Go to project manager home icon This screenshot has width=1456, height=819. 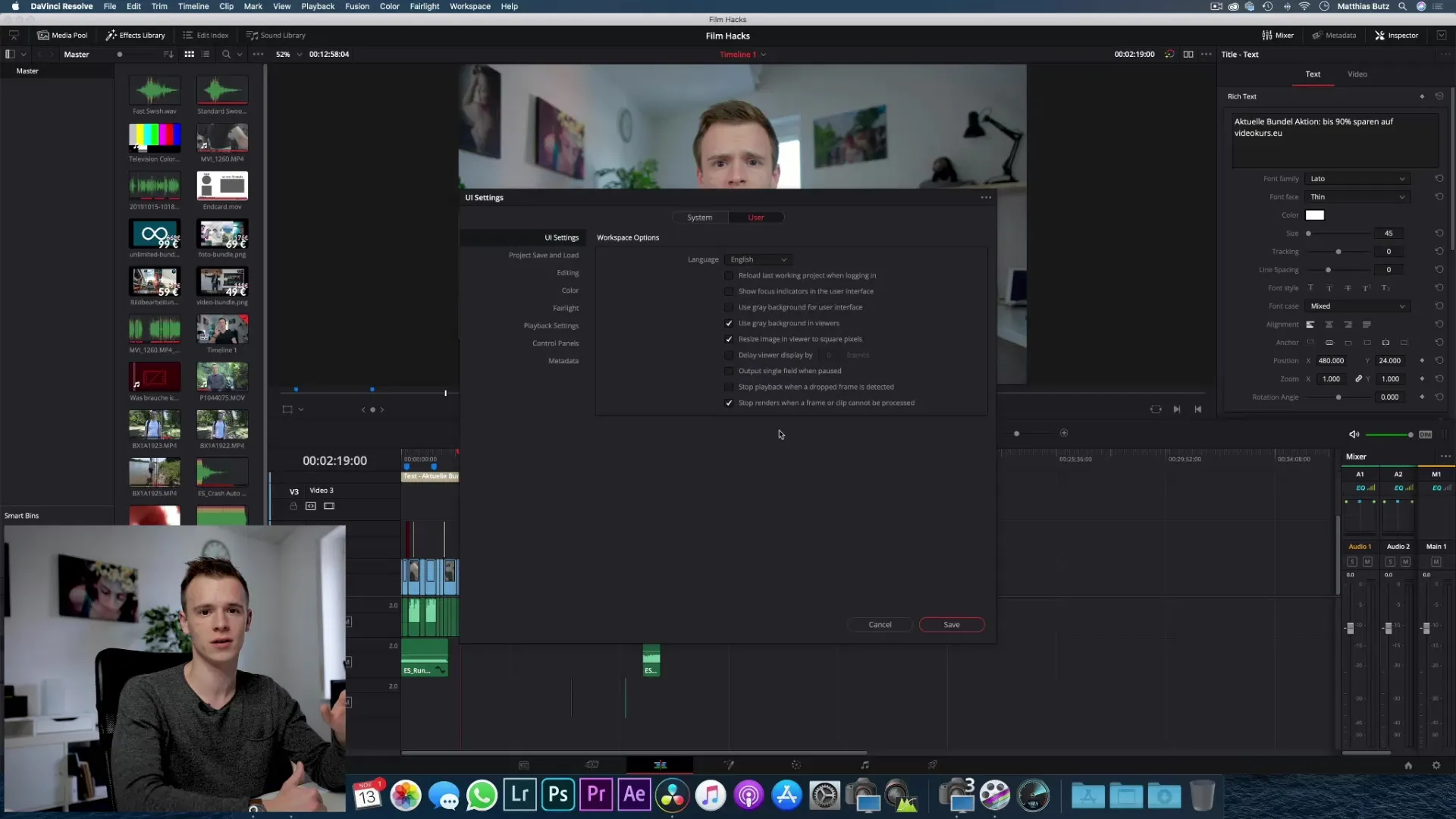pos(1408,766)
